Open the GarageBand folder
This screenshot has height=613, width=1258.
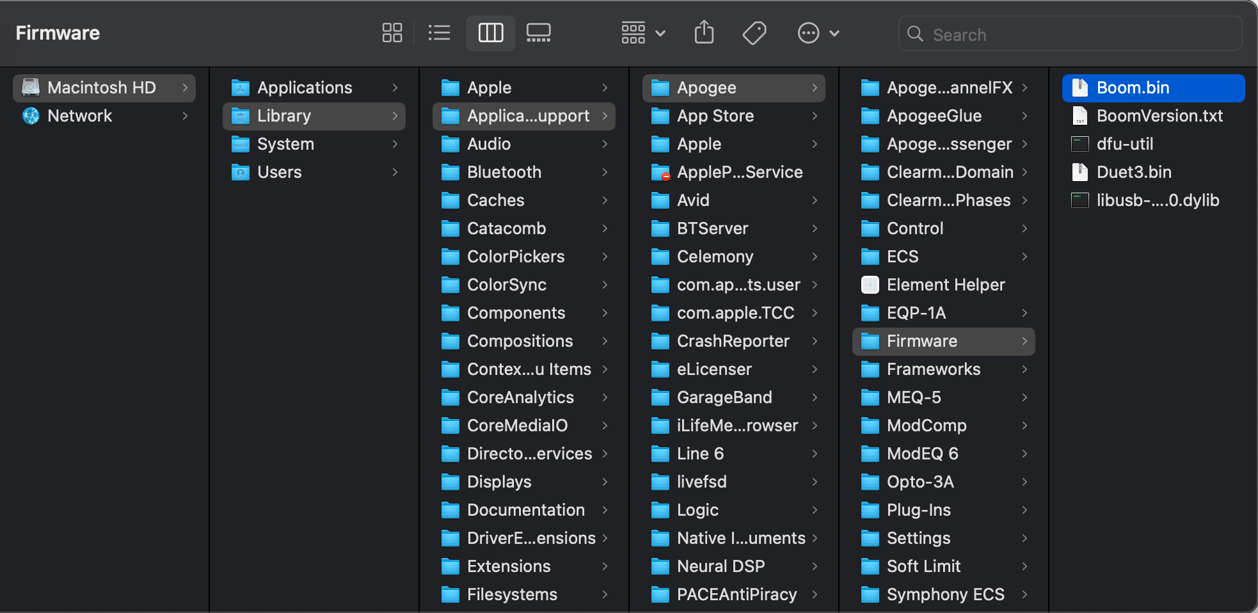724,397
